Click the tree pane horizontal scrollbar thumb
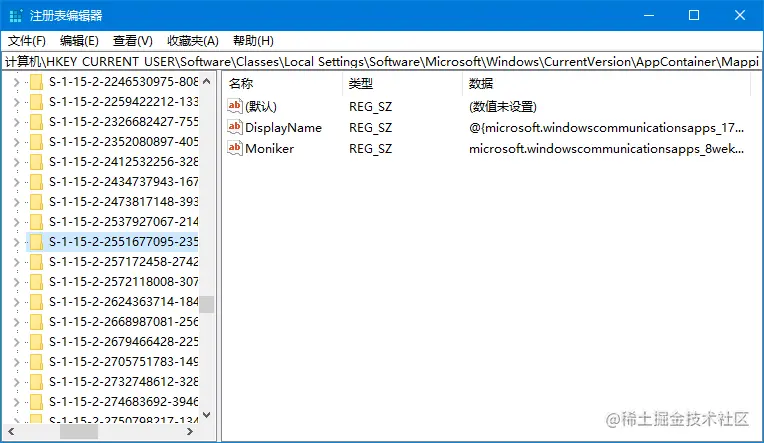This screenshot has width=764, height=443. click(79, 431)
